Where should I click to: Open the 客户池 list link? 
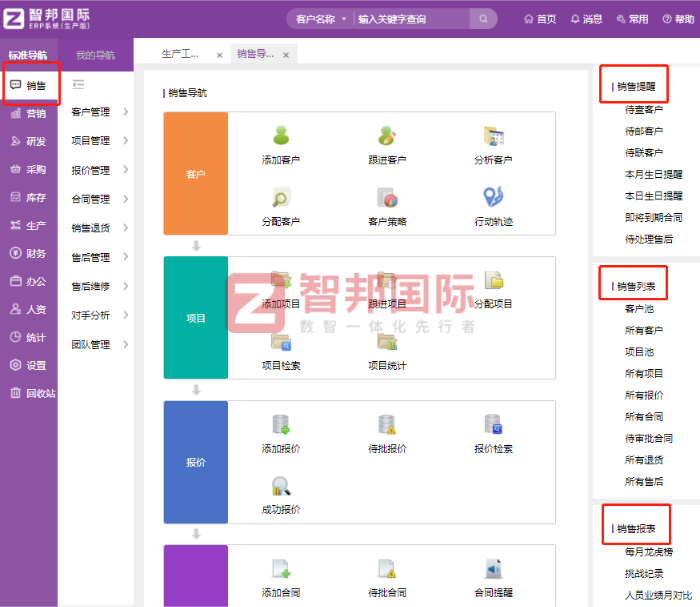(x=639, y=308)
